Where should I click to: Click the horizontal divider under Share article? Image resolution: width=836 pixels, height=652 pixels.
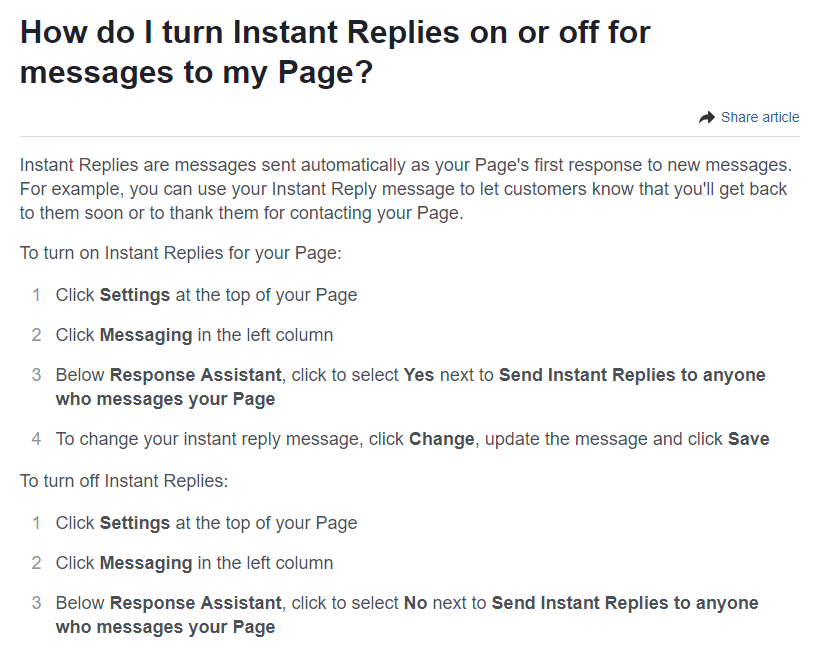tap(409, 137)
